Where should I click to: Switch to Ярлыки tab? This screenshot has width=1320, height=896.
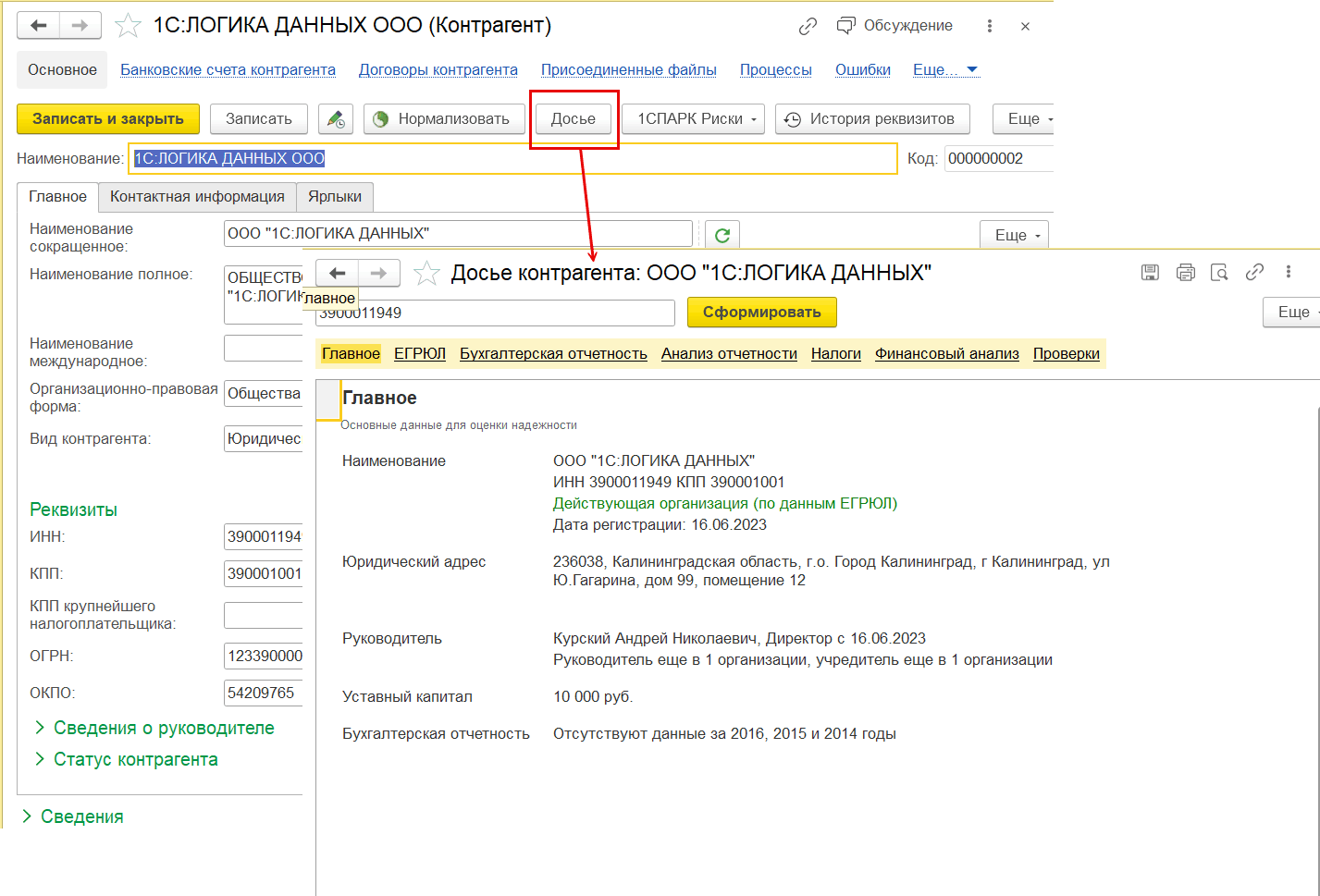[335, 196]
